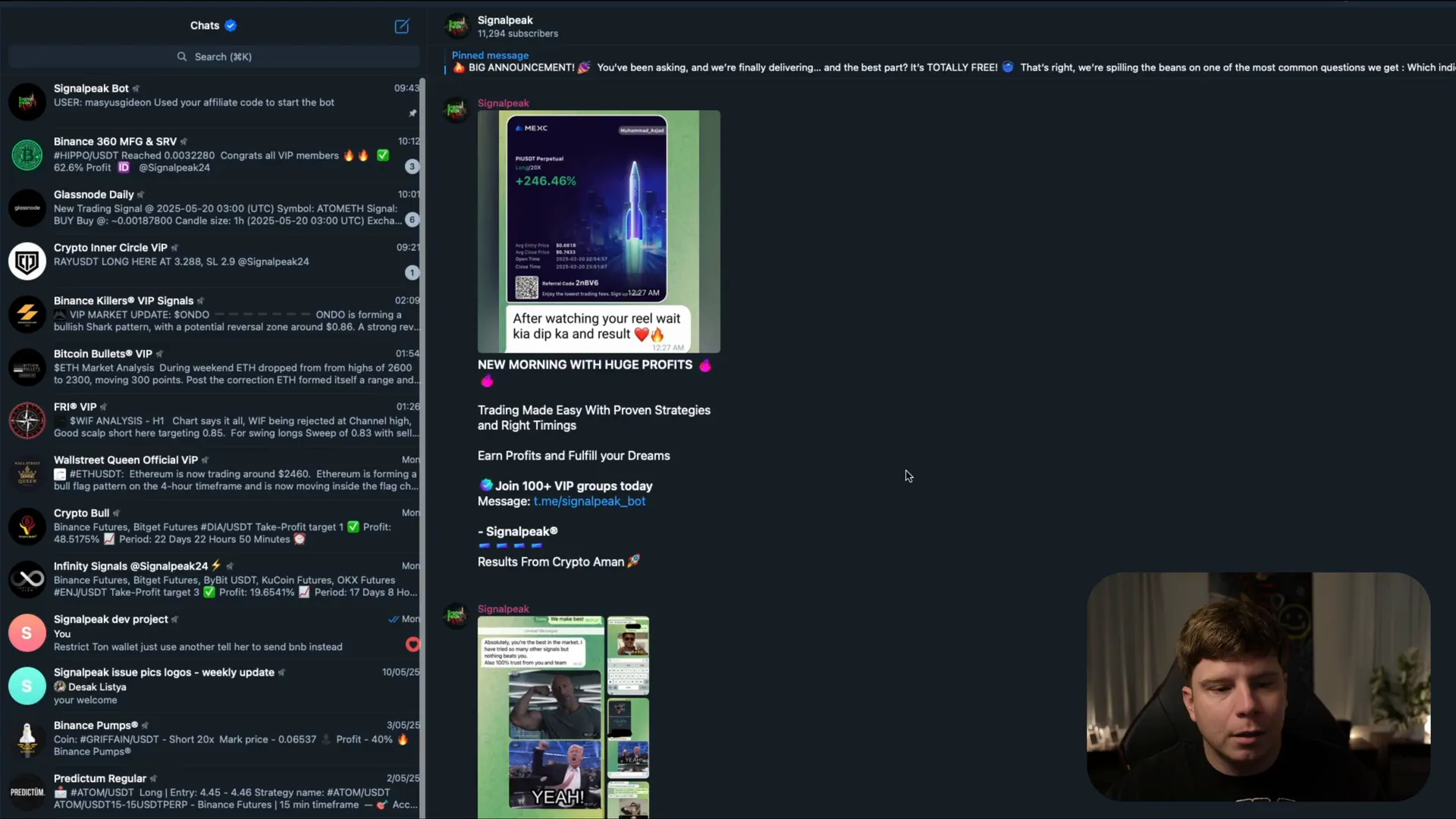Open the Glassnode Daily chat
Viewport: 1456px width, 819px height.
tap(214, 208)
